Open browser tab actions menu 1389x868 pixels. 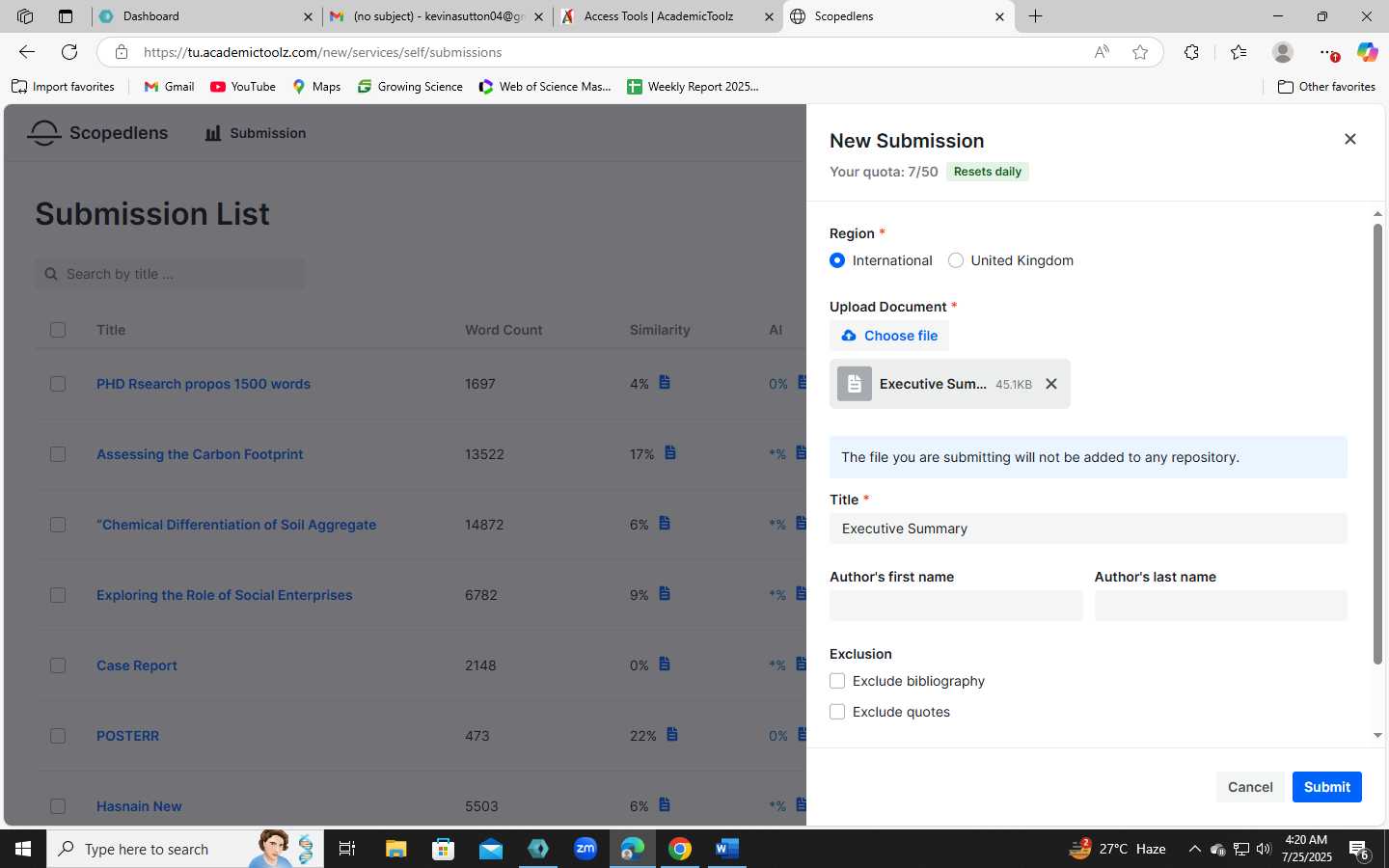coord(65,16)
